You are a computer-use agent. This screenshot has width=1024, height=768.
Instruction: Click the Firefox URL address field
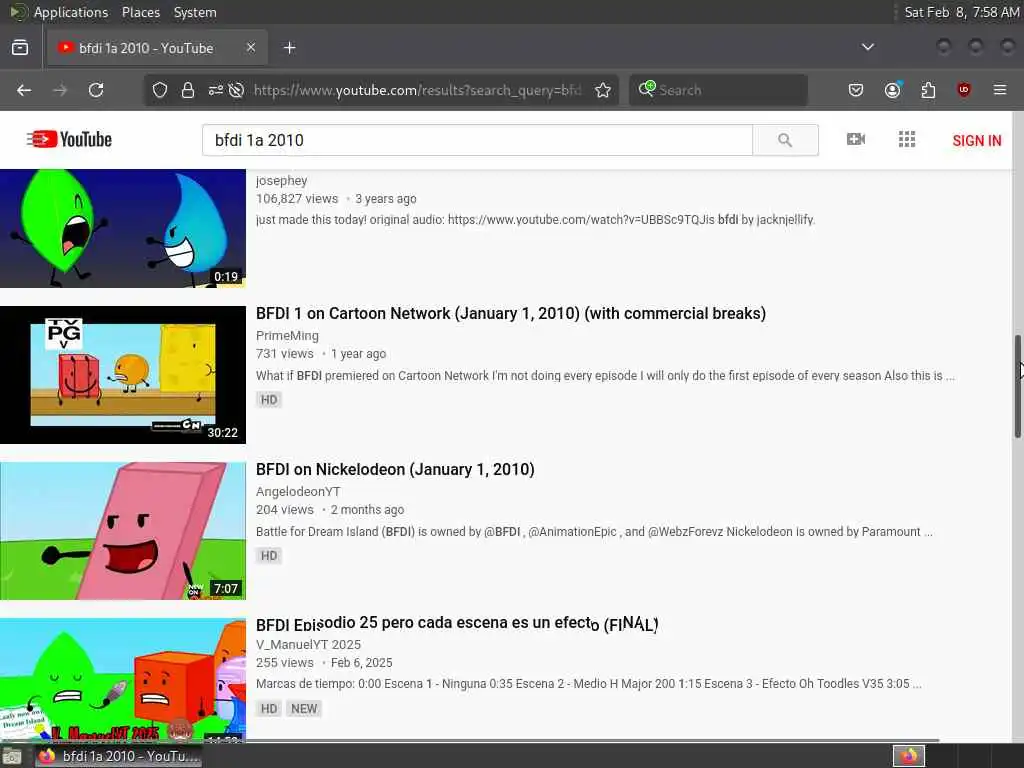point(417,90)
